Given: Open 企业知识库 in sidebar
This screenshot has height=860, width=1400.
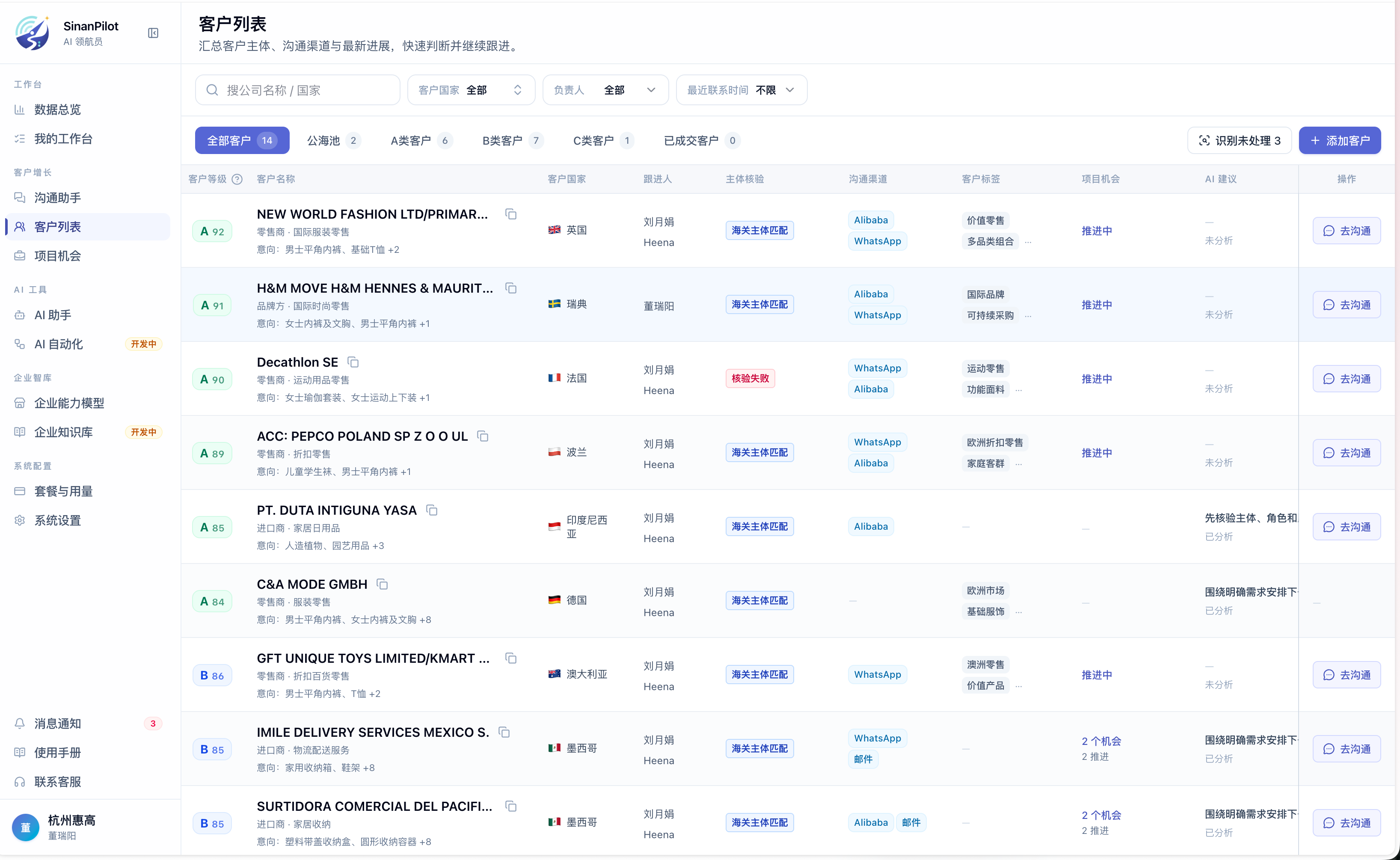Looking at the screenshot, I should pos(88,432).
